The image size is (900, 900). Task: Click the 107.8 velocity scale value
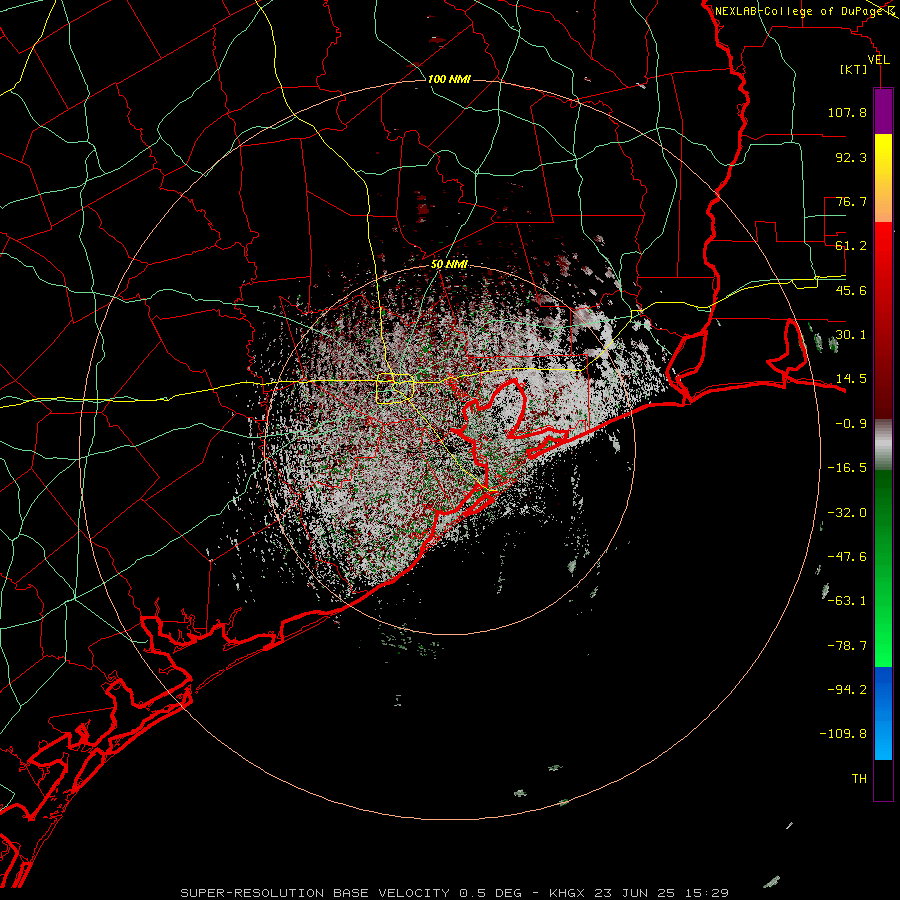point(847,112)
